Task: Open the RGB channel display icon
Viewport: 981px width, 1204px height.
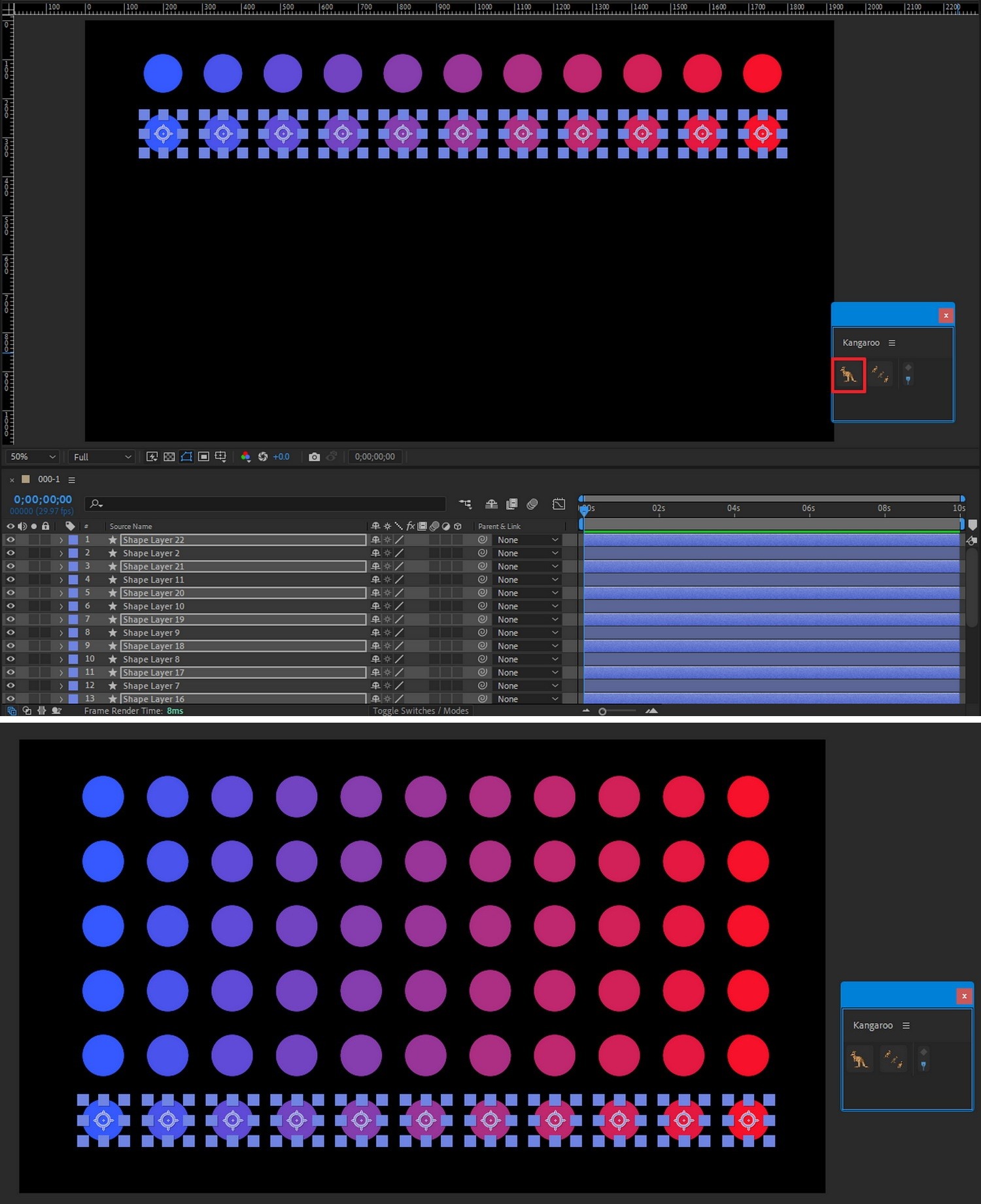Action: tap(246, 456)
